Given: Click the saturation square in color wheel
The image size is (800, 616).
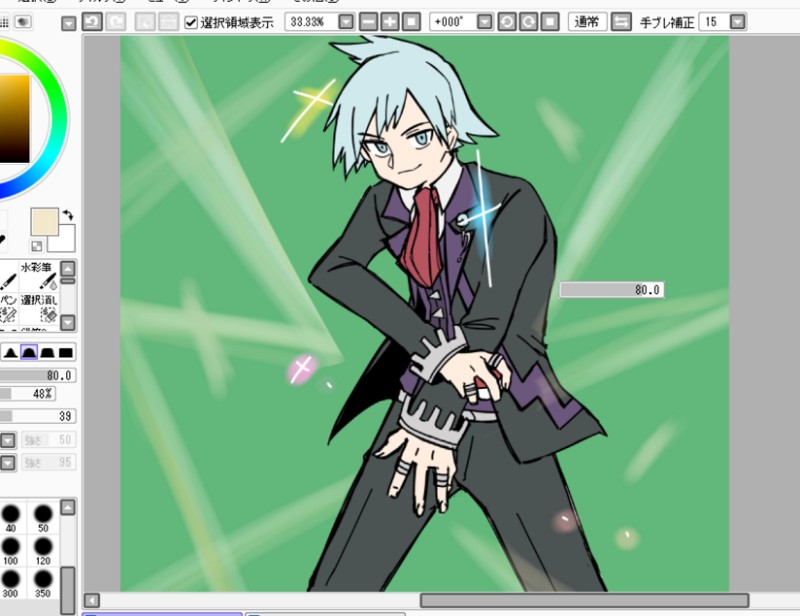Looking at the screenshot, I should pyautogui.click(x=14, y=118).
